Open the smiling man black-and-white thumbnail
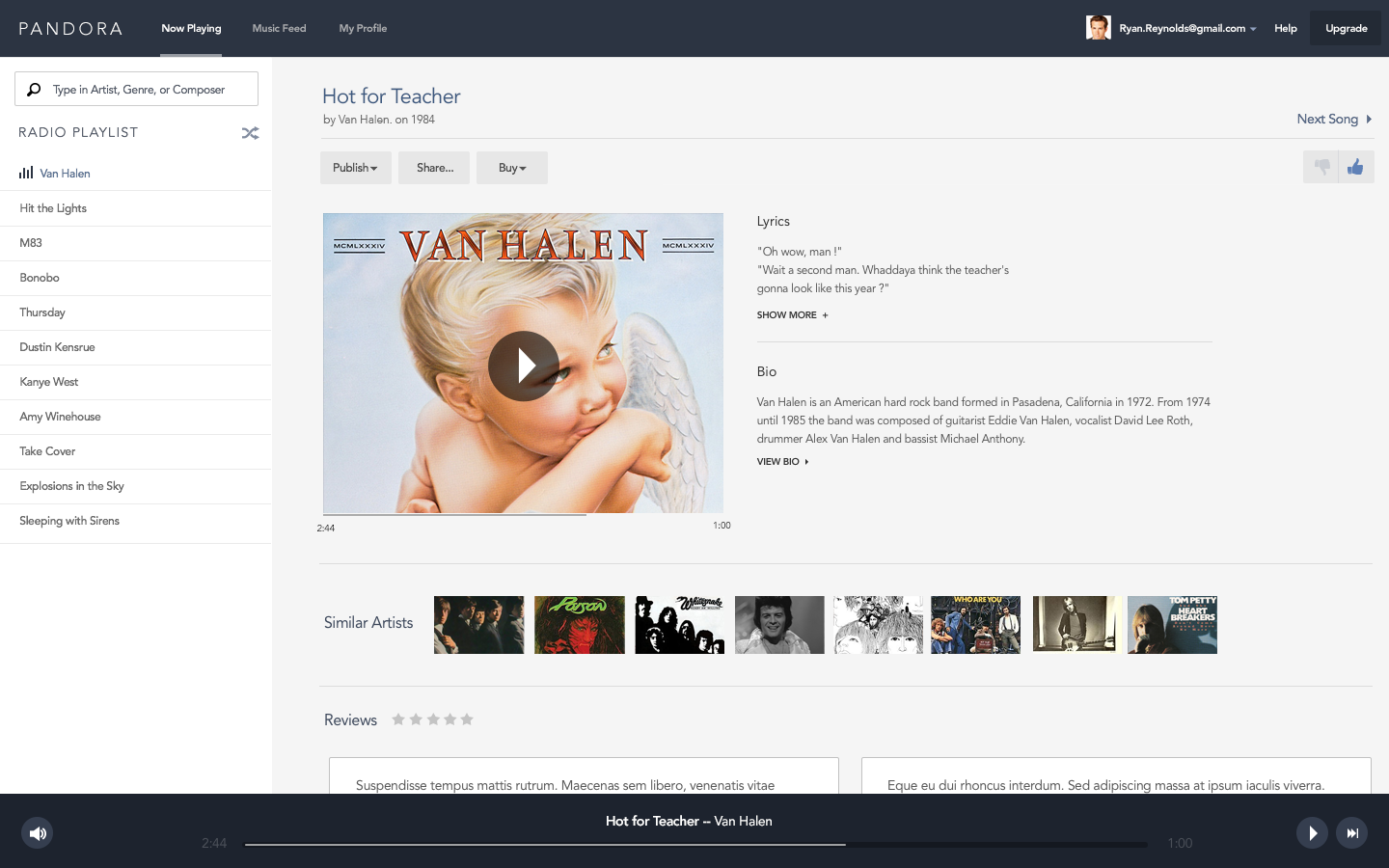1389x868 pixels. (x=779, y=625)
